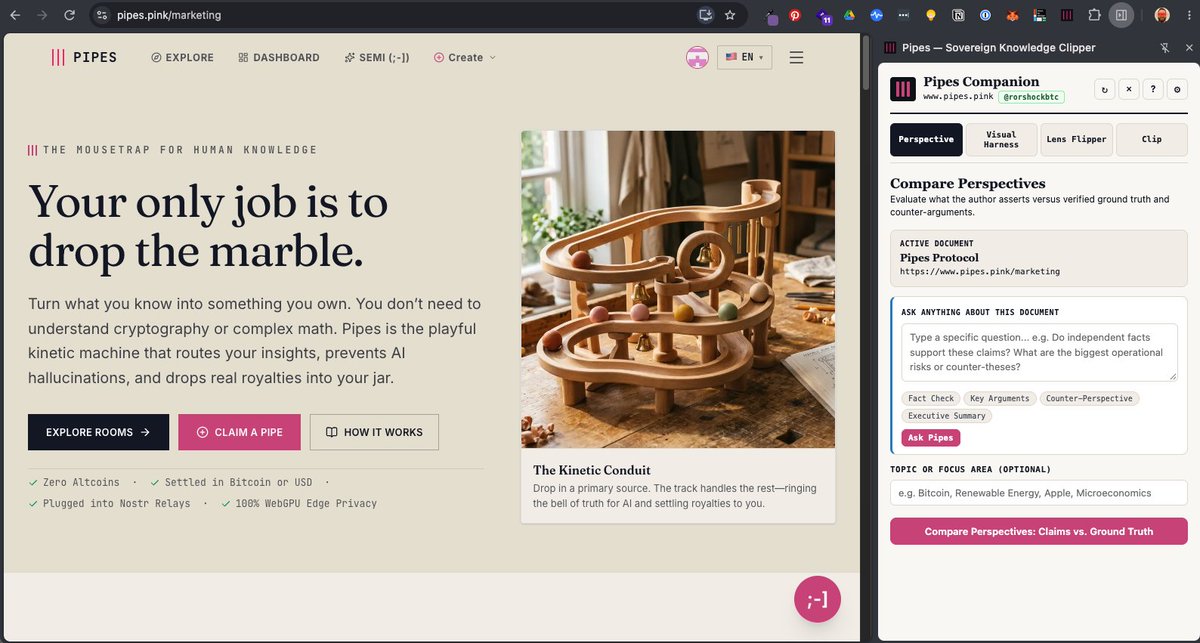1200x643 pixels.
Task: Click the X button in Pipes Companion header
Action: [1129, 89]
